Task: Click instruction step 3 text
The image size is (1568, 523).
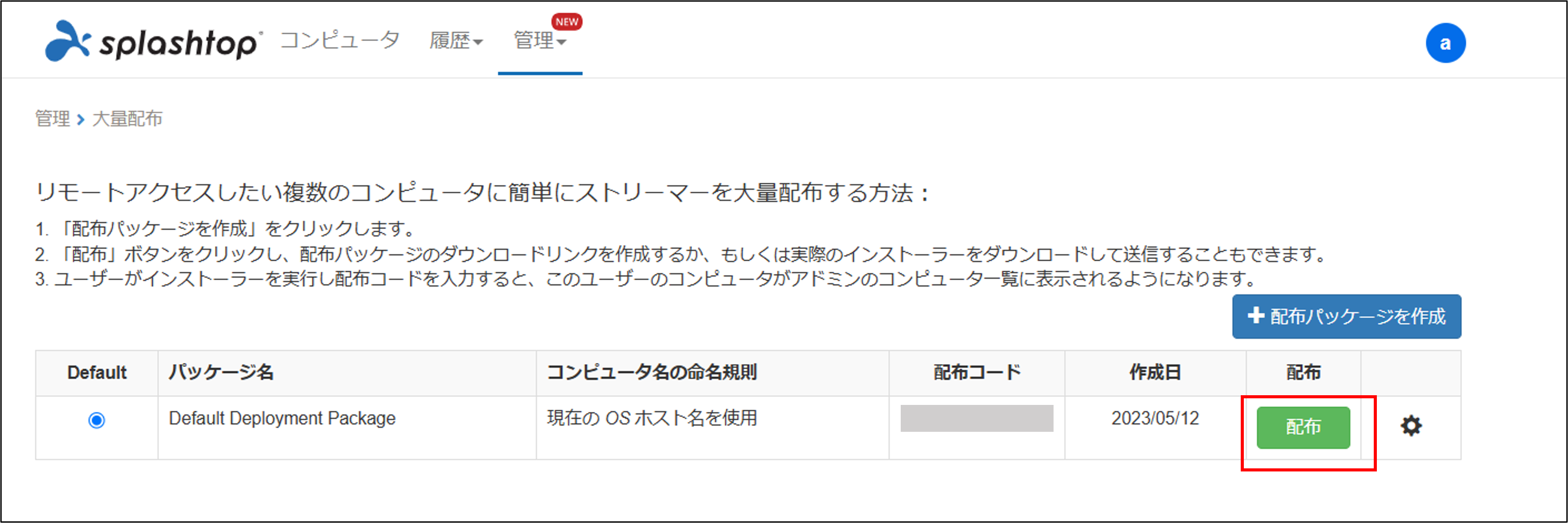Action: coord(647,279)
